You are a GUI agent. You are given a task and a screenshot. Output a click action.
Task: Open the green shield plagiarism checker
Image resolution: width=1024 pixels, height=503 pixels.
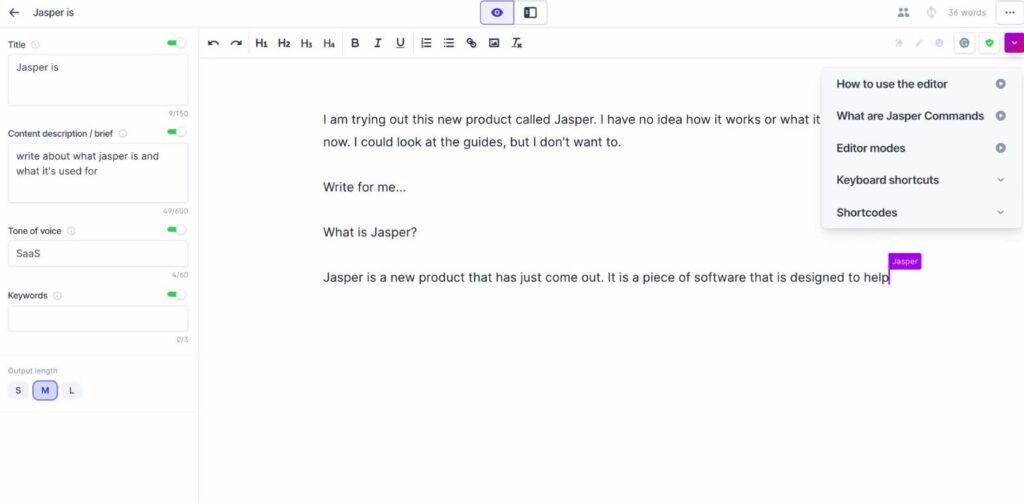[x=989, y=43]
